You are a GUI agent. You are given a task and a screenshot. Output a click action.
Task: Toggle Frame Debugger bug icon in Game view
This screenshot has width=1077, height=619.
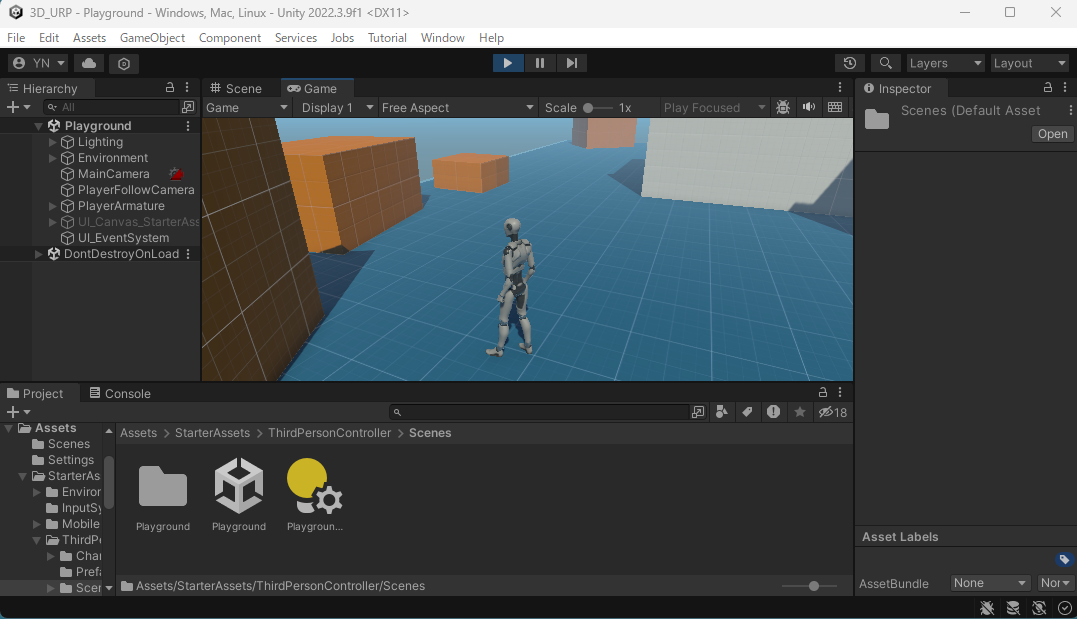coord(783,107)
